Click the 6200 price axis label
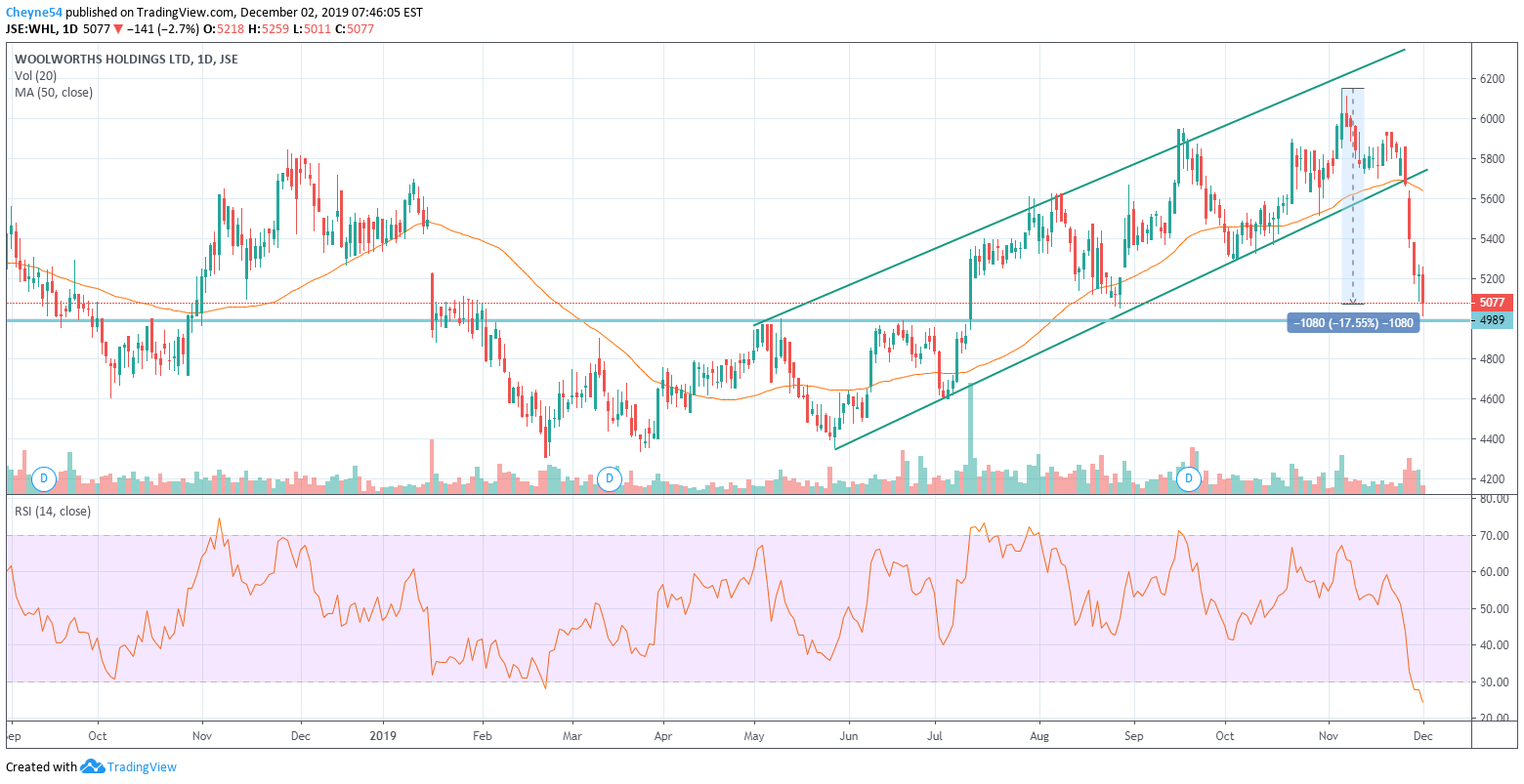The width and height of the screenshot is (1524, 784). click(x=1491, y=78)
